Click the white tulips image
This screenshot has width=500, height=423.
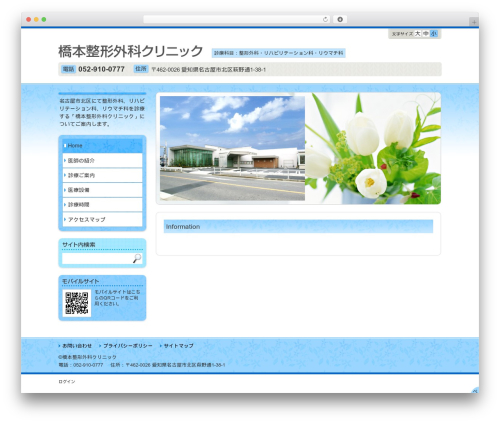click(x=373, y=148)
